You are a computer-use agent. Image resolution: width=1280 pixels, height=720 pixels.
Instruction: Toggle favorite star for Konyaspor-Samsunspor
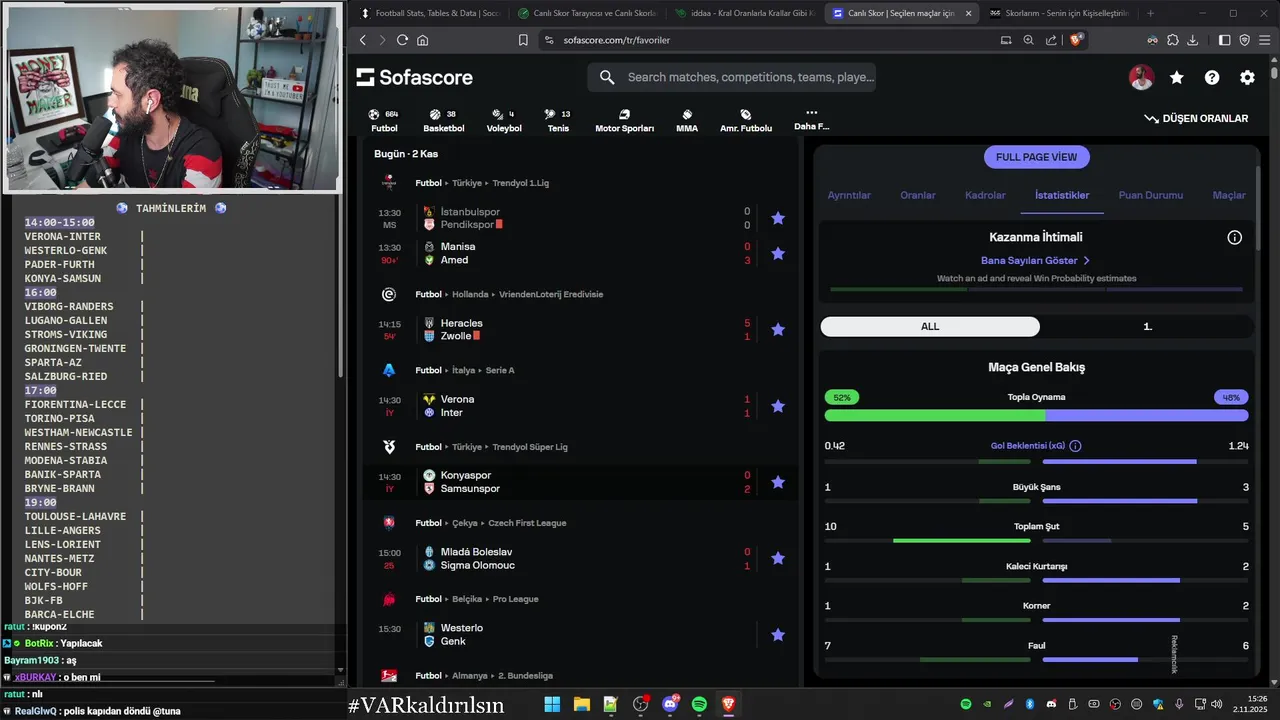(778, 482)
